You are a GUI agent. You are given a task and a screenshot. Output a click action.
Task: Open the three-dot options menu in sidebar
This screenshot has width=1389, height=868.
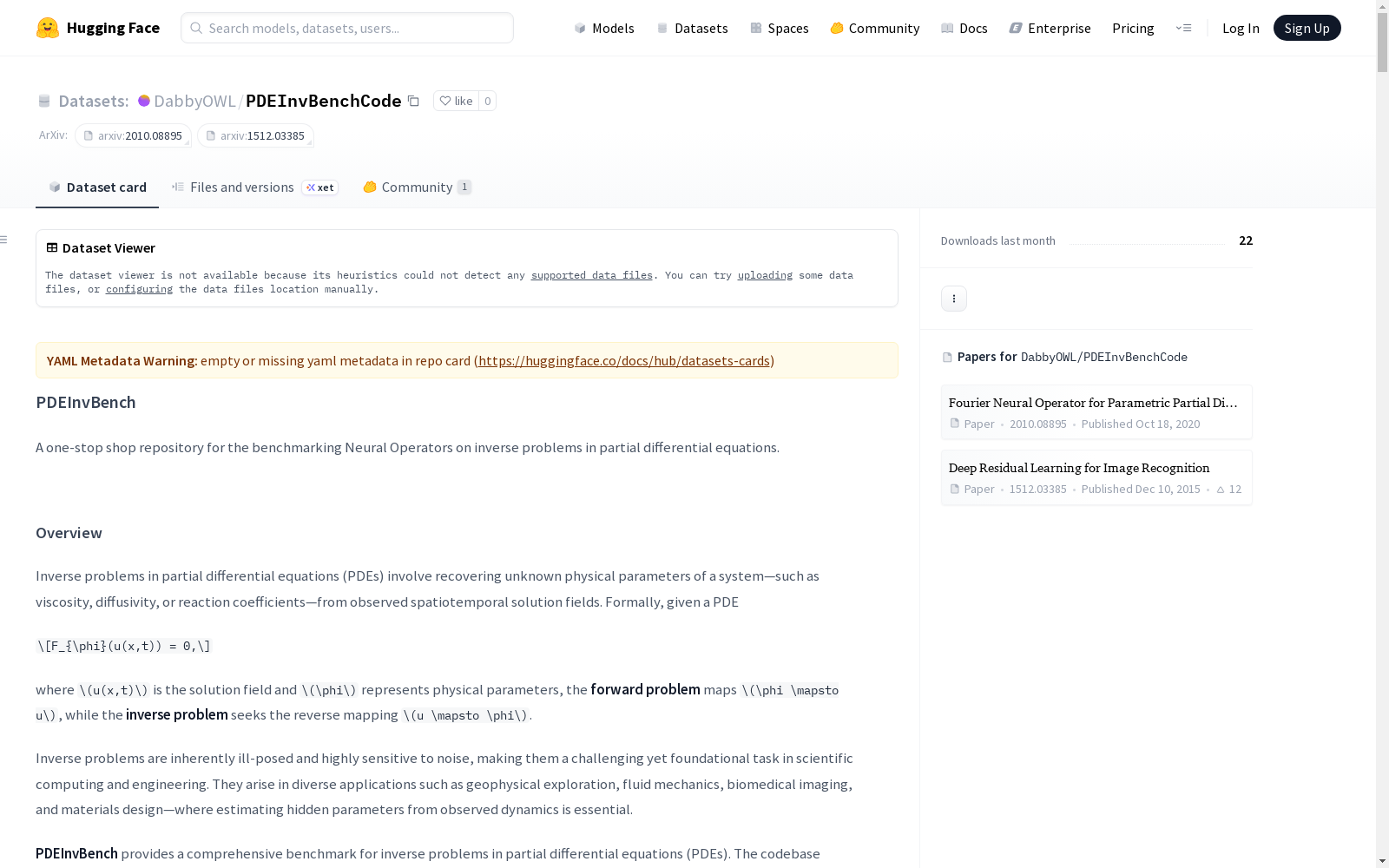(954, 299)
